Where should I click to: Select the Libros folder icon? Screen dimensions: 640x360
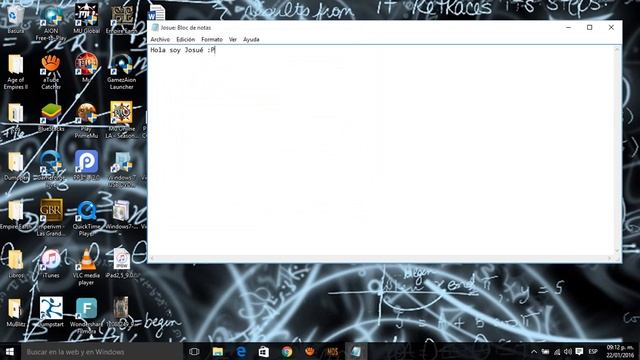pos(16,263)
